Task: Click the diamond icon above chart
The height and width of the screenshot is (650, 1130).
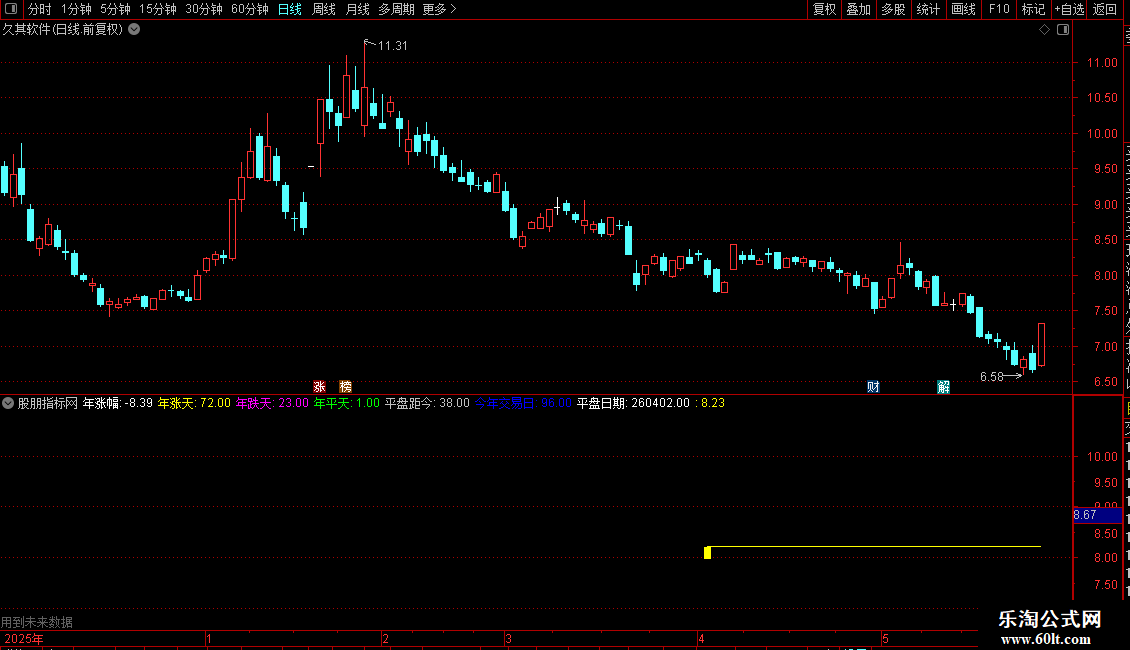Action: pyautogui.click(x=1044, y=30)
